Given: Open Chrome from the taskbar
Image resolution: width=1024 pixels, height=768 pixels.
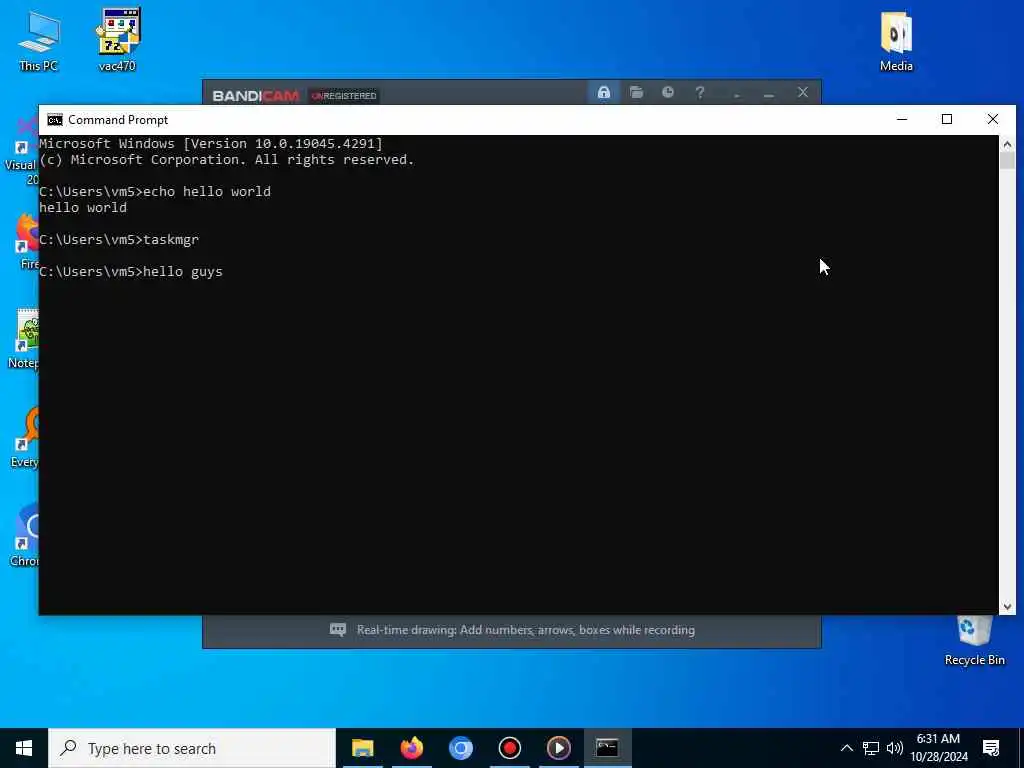Looking at the screenshot, I should point(460,748).
